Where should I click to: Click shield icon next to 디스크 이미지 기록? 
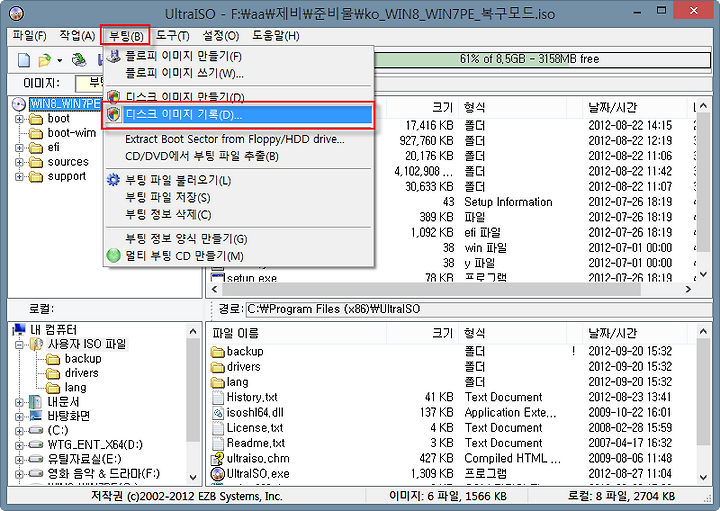[113, 114]
